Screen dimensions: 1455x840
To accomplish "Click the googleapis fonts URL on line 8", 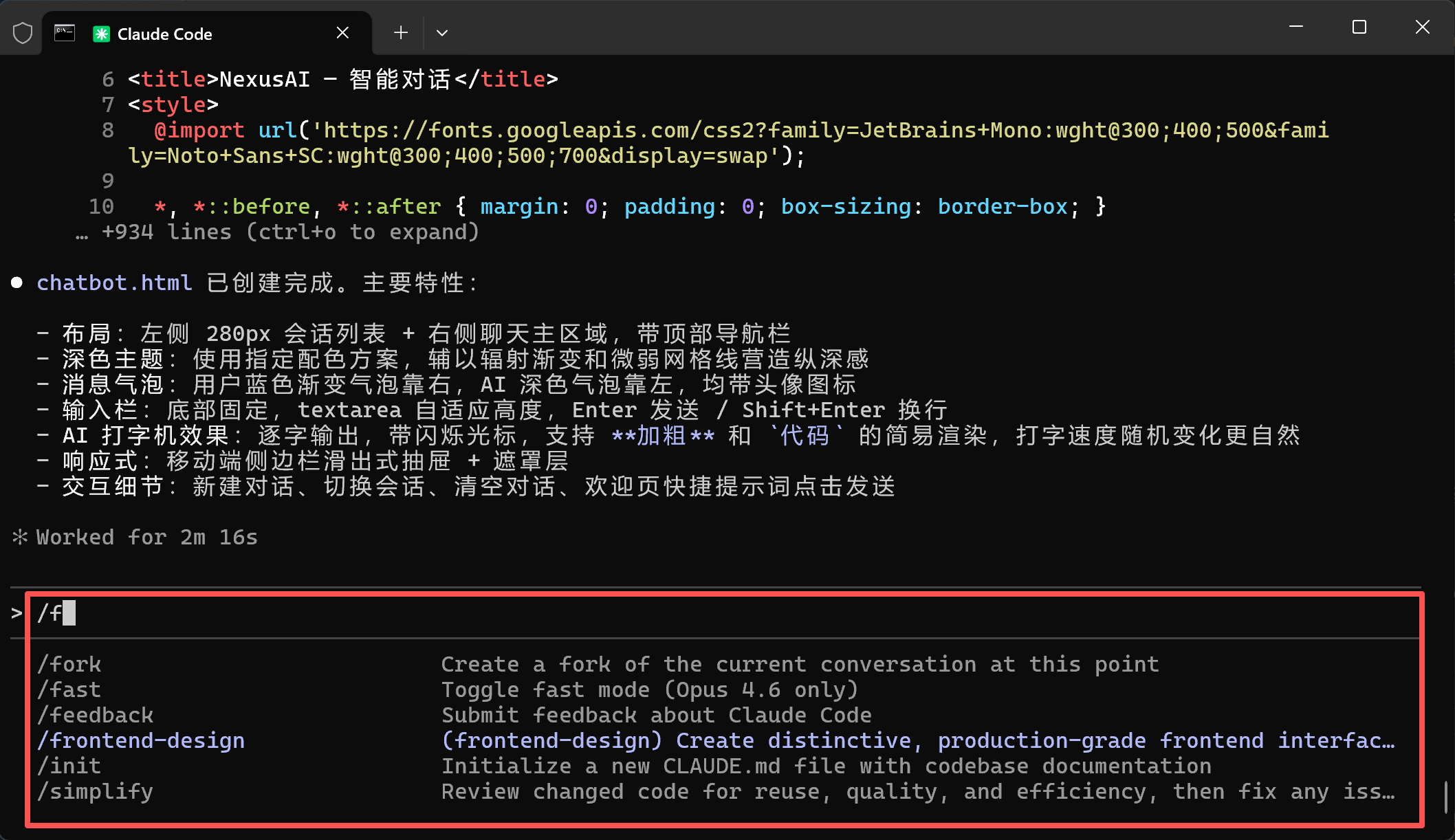I will point(729,142).
